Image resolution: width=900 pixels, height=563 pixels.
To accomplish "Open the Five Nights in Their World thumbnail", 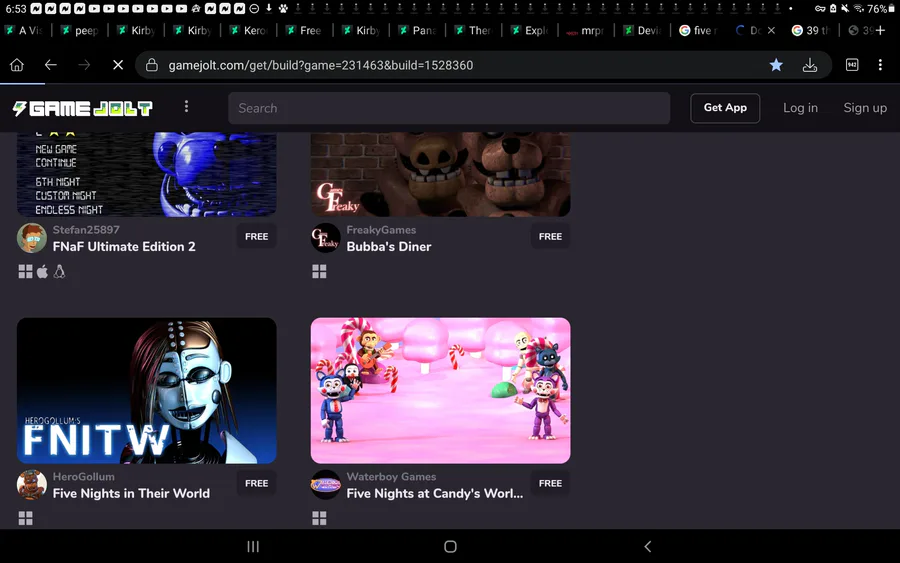I will pos(147,390).
